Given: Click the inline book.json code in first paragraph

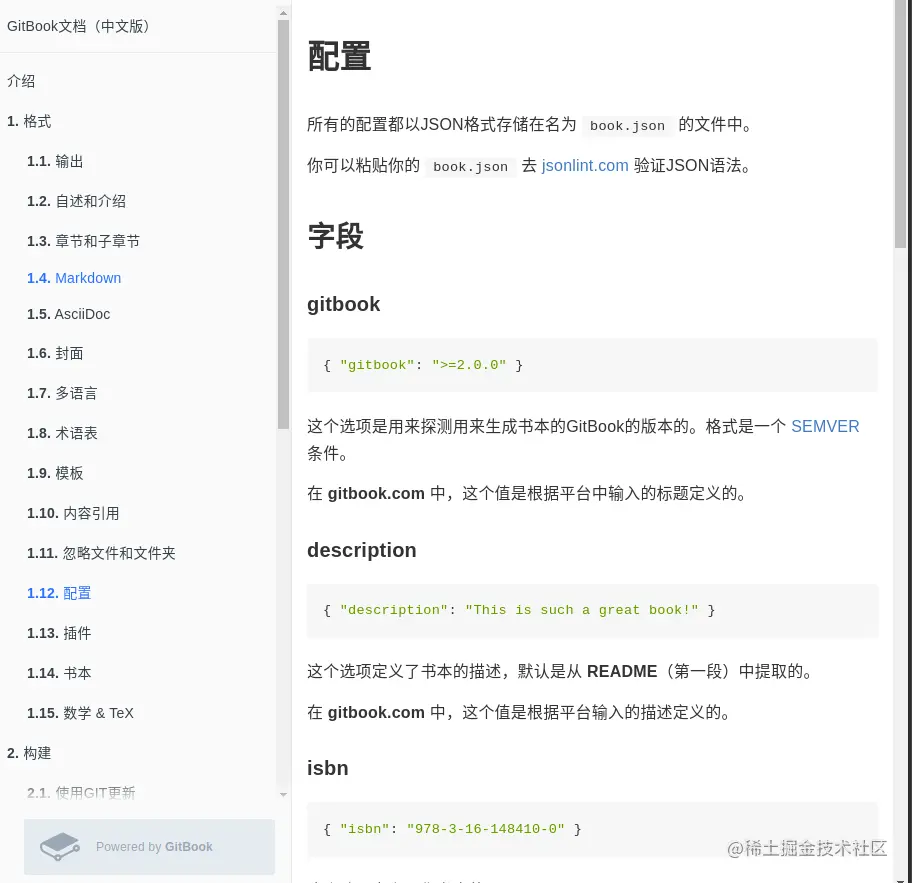Looking at the screenshot, I should click(x=627, y=125).
